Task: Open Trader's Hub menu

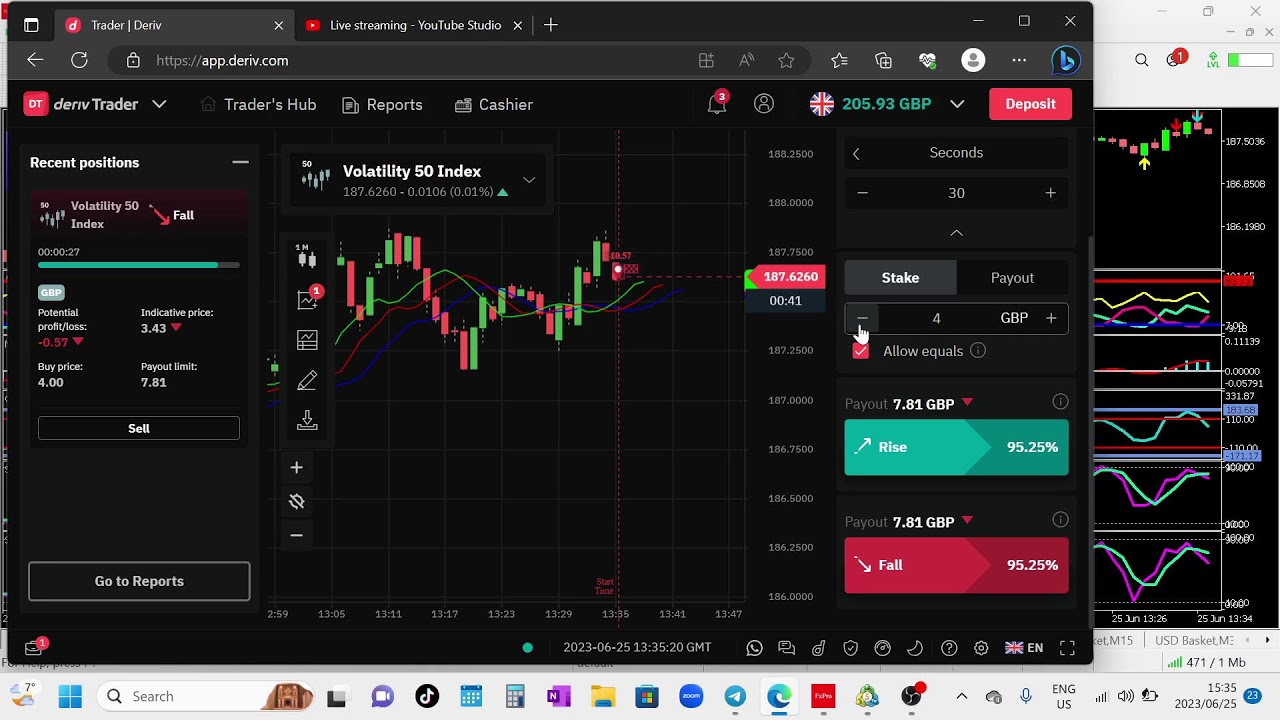Action: coord(258,104)
